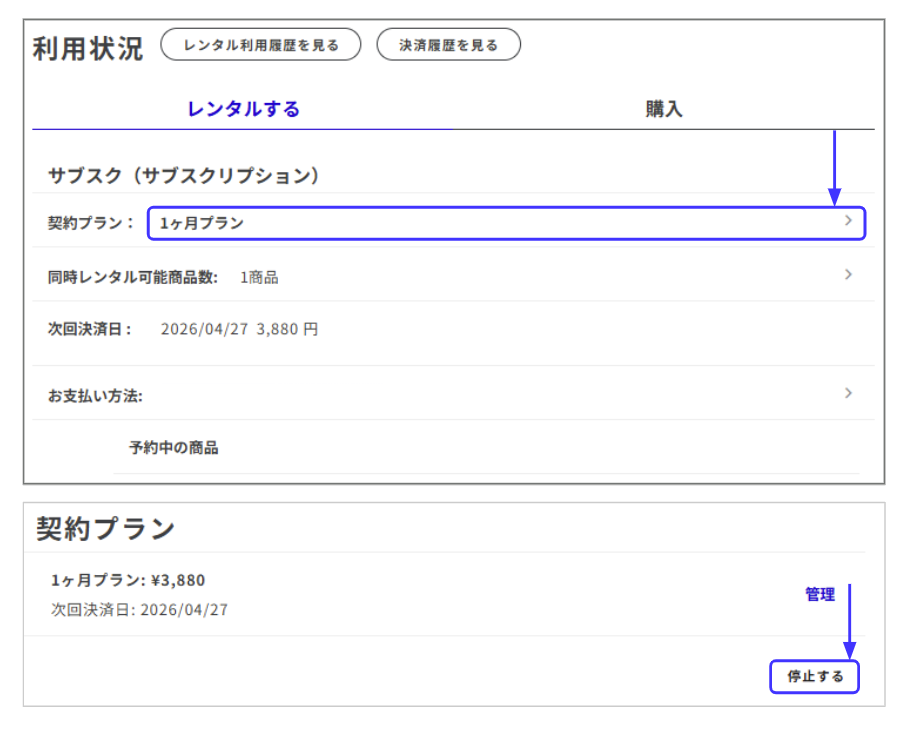Viewport: 908px width, 732px height.
Task: Expand the chevron in the お支払い方法 row
Action: click(848, 393)
